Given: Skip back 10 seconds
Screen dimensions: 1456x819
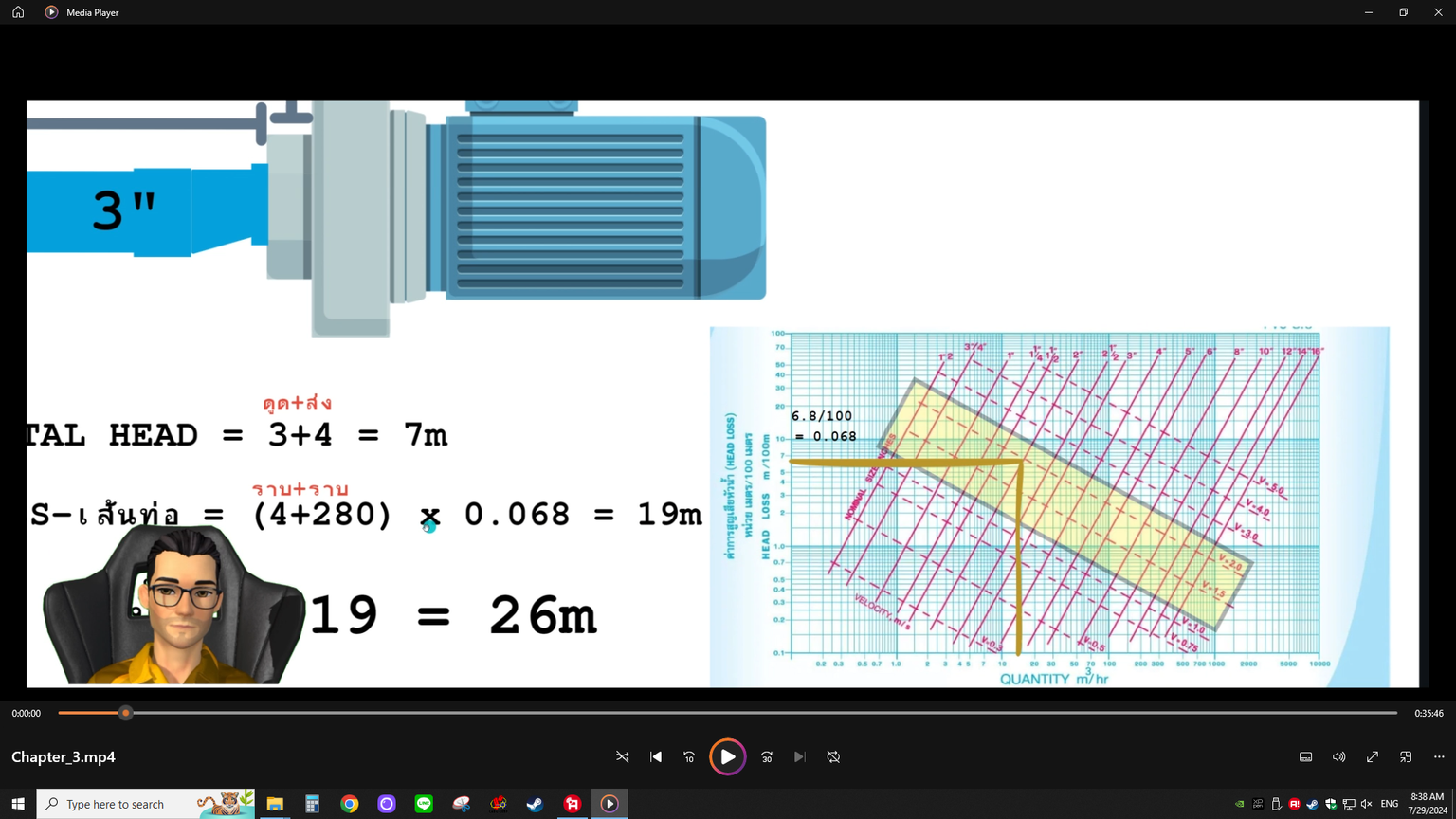Looking at the screenshot, I should pos(689,756).
